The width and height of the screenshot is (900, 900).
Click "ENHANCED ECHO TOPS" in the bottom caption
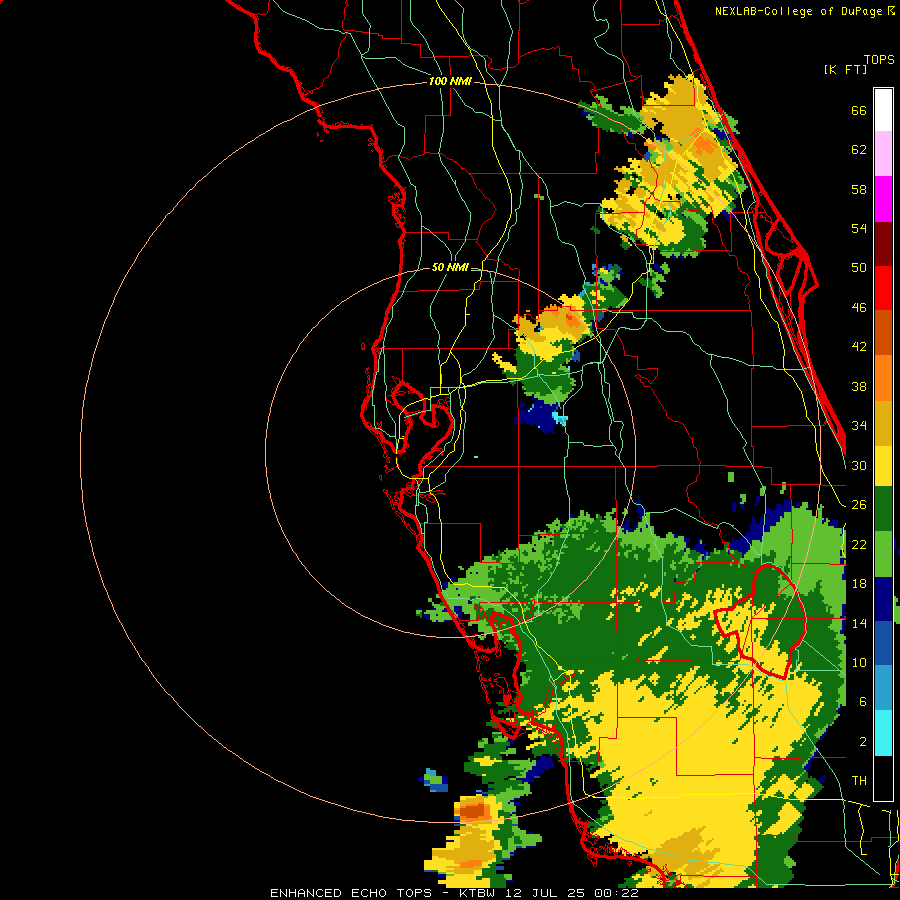coord(351,893)
